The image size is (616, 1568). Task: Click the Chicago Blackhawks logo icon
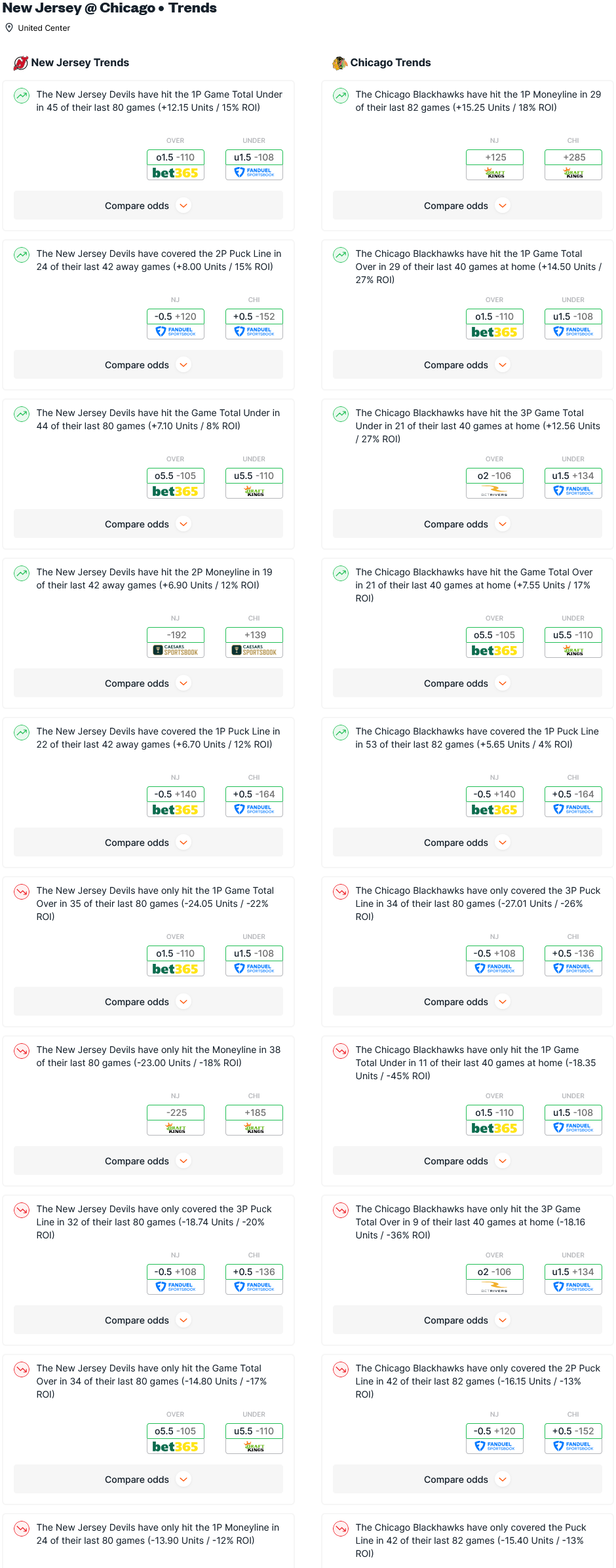(x=340, y=63)
